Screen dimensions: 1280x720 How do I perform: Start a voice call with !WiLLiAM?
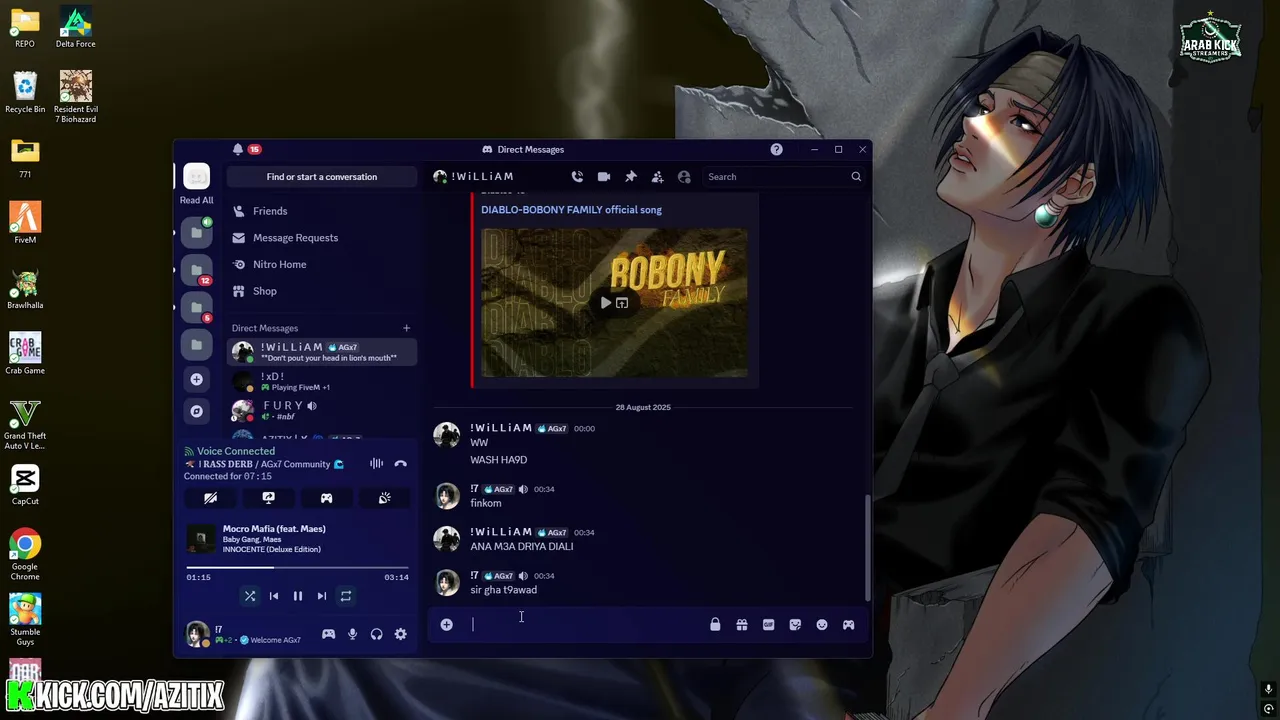click(x=577, y=177)
